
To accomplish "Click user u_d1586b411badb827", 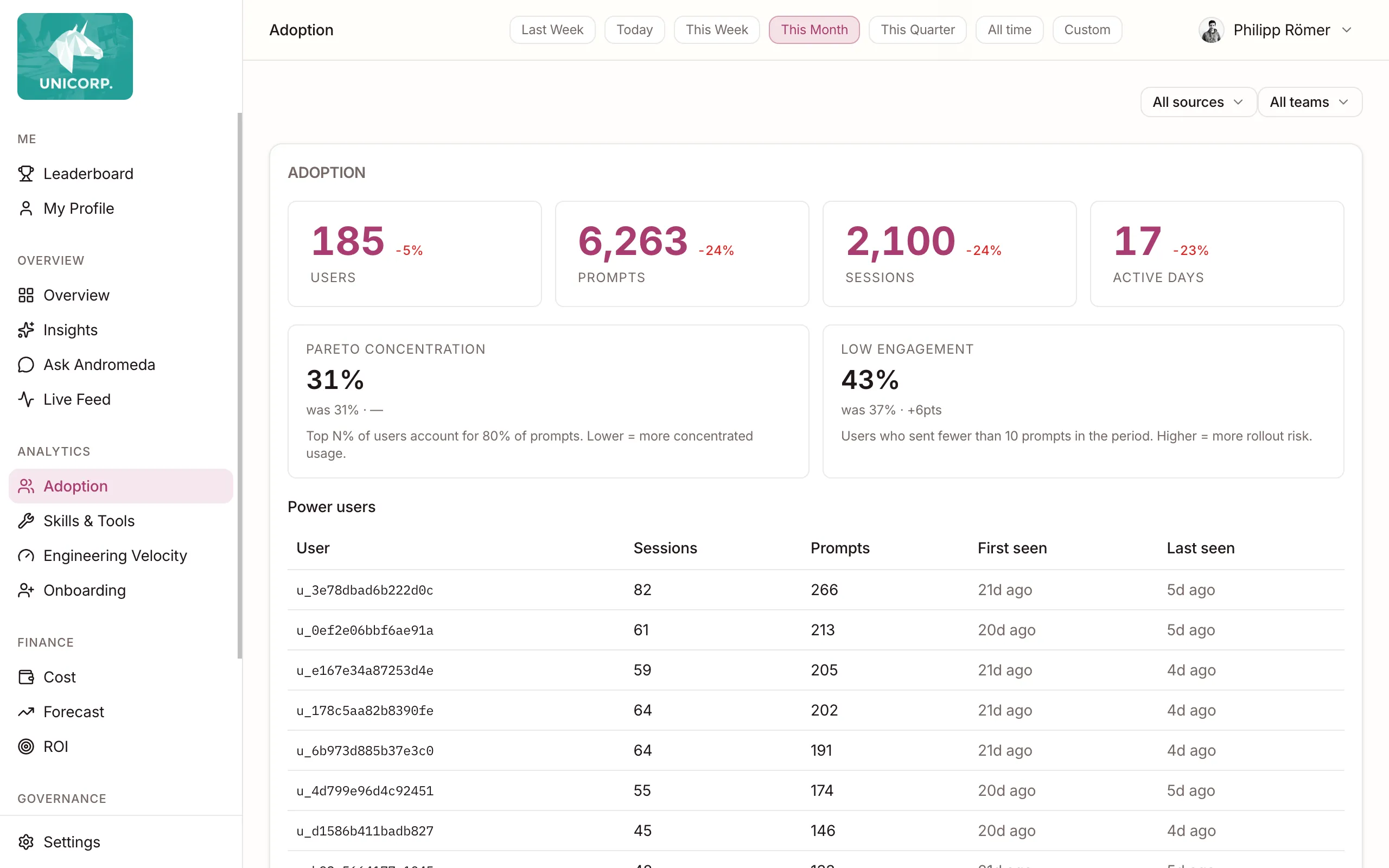I will (x=365, y=831).
